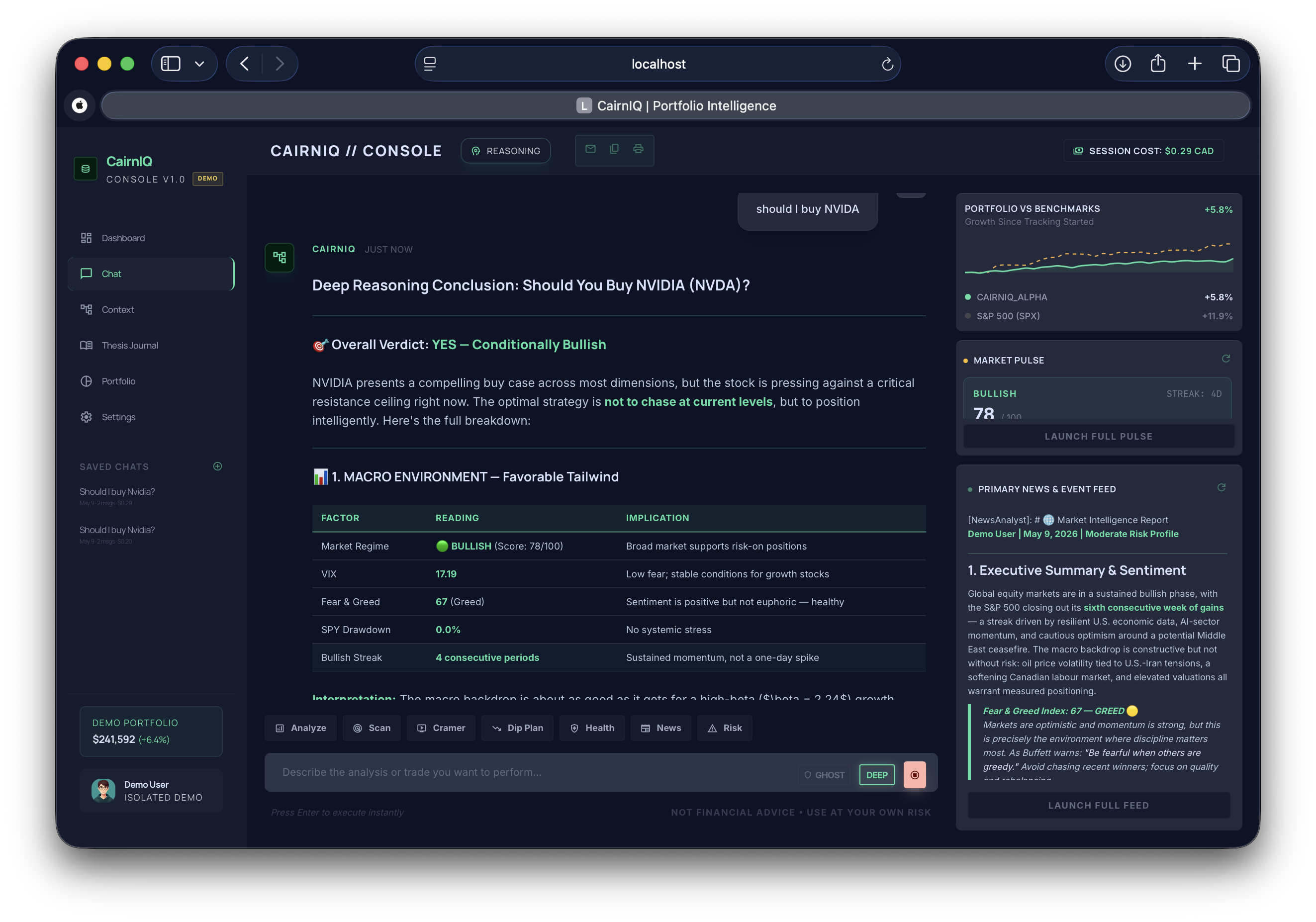
Task: Click Launch Full Pulse button
Action: tap(1098, 437)
